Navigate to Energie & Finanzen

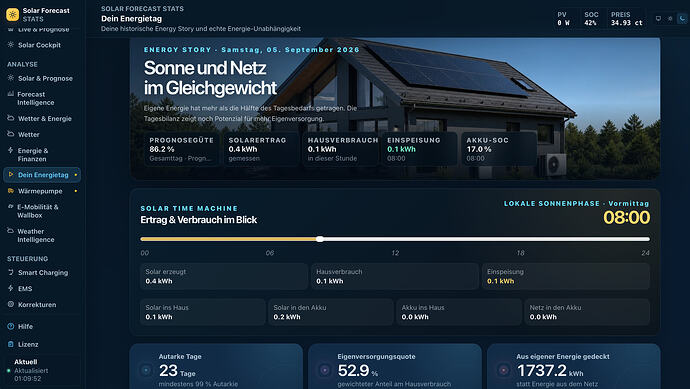click(42, 154)
